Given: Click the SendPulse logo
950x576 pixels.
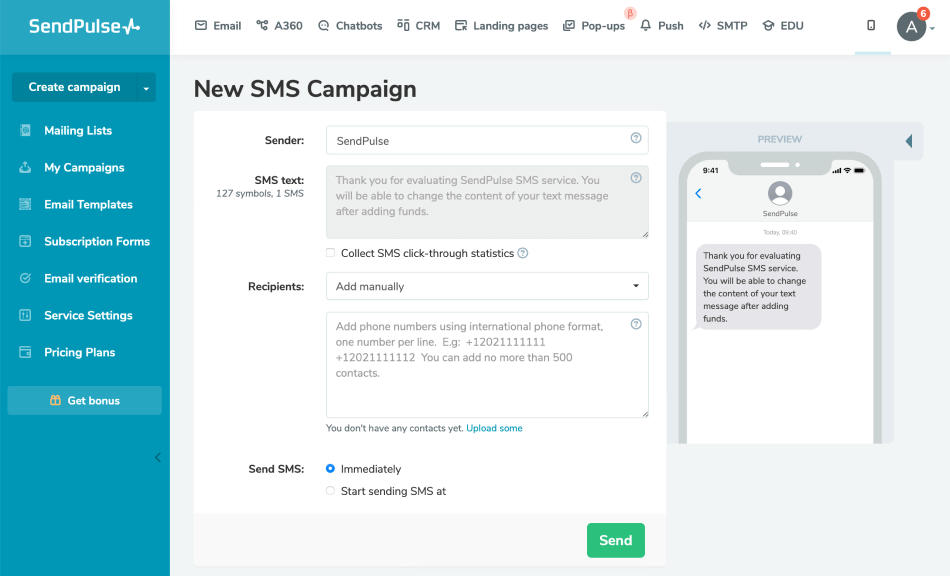Looking at the screenshot, I should 84,27.
